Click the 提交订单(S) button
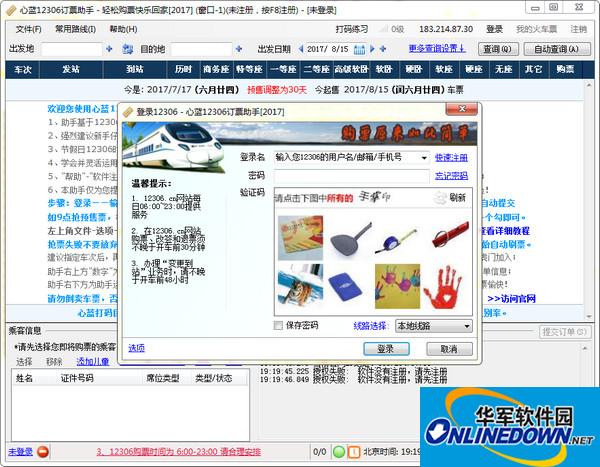The width and height of the screenshot is (600, 467). [x=564, y=332]
